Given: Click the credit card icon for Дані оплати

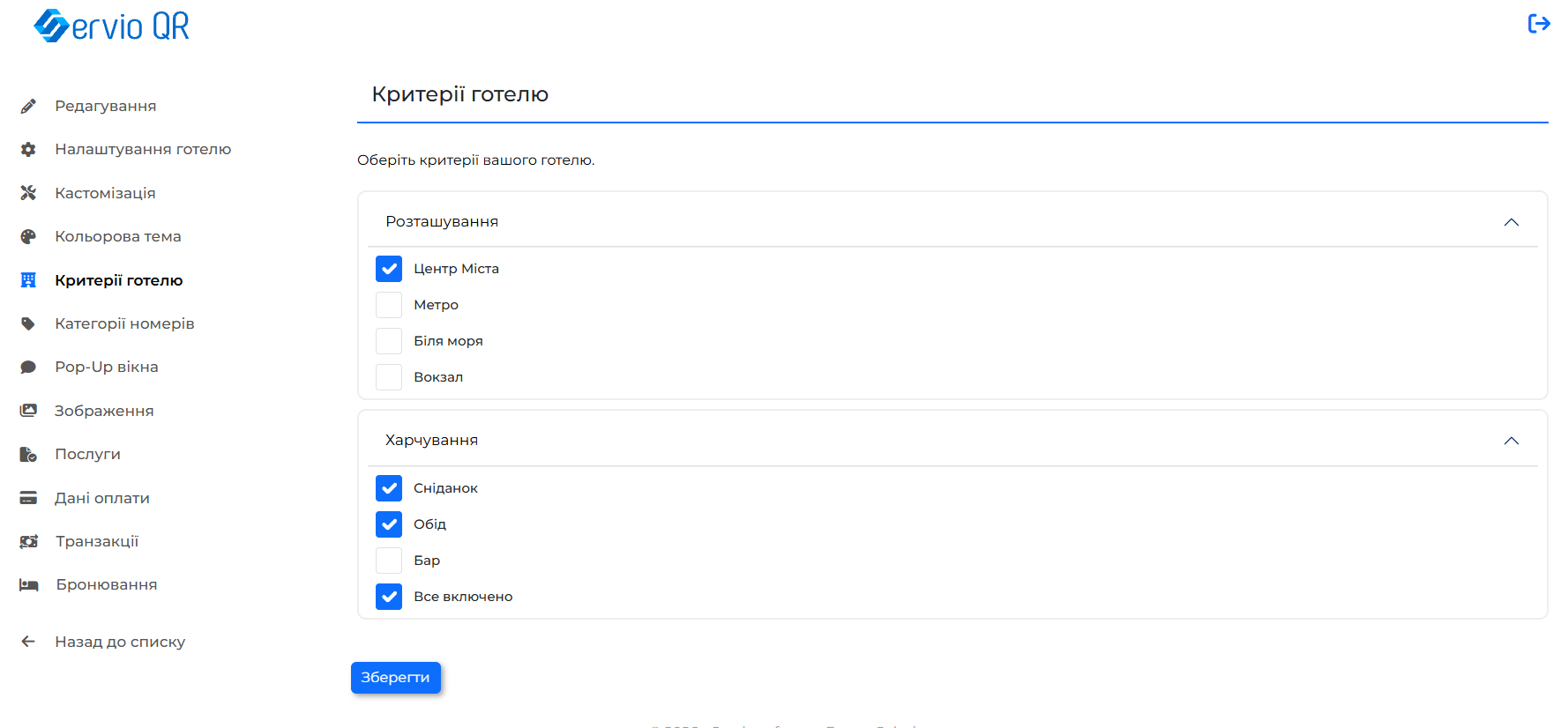Looking at the screenshot, I should pyautogui.click(x=28, y=498).
